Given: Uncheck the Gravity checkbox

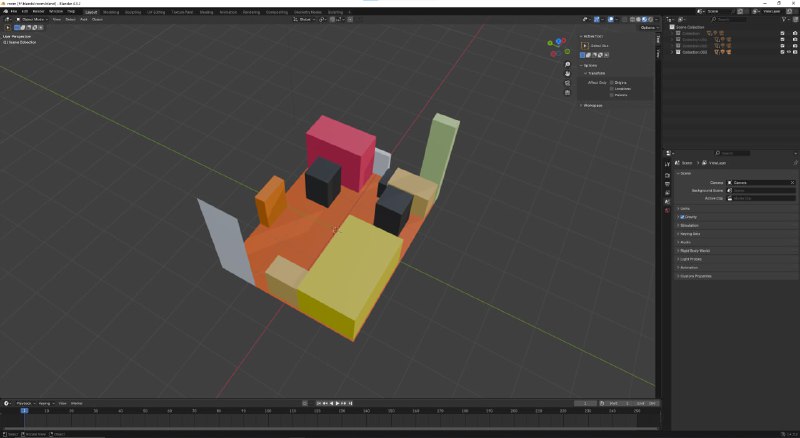Looking at the screenshot, I should click(x=682, y=217).
